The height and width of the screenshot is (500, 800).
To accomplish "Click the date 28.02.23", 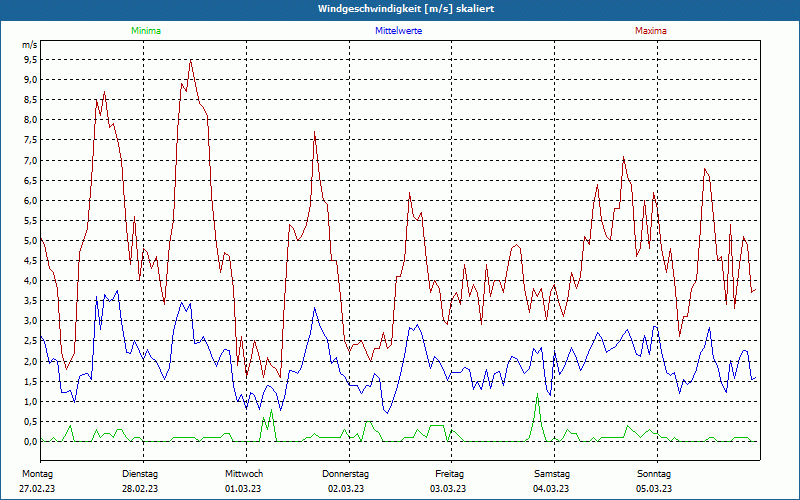I will (x=140, y=489).
